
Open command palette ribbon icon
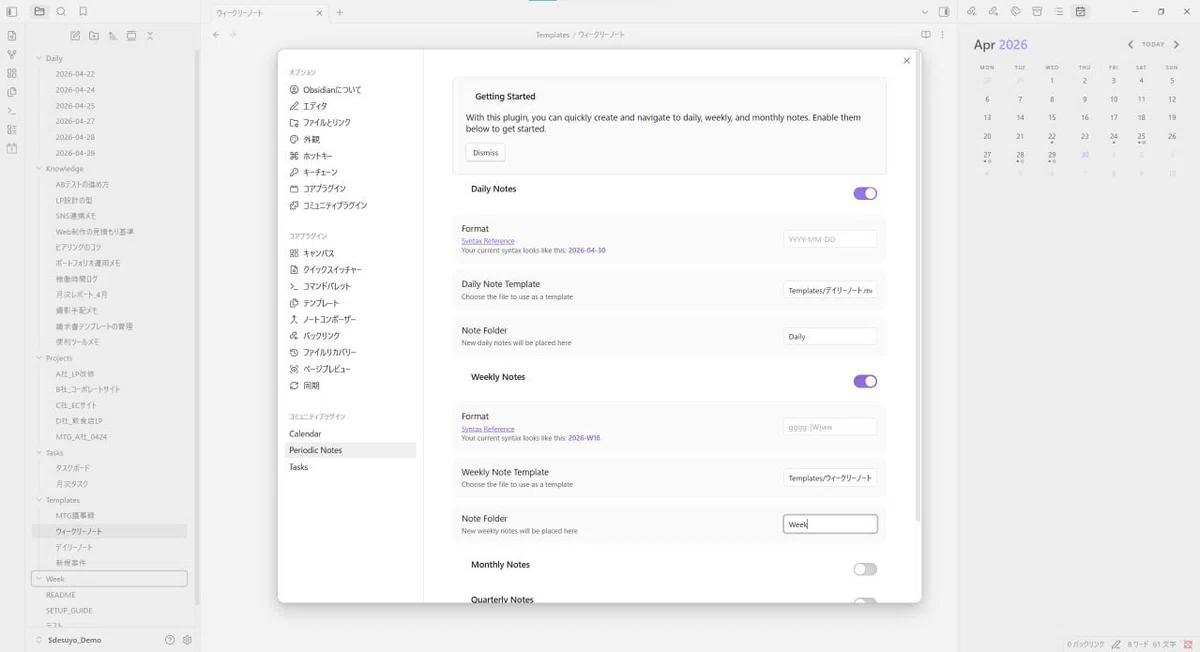click(x=12, y=111)
